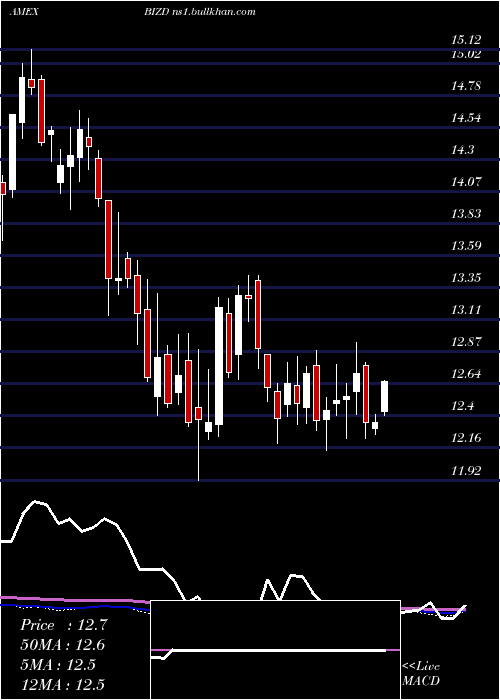
Task: Click the 13.83 price axis label
Action: 466,214
